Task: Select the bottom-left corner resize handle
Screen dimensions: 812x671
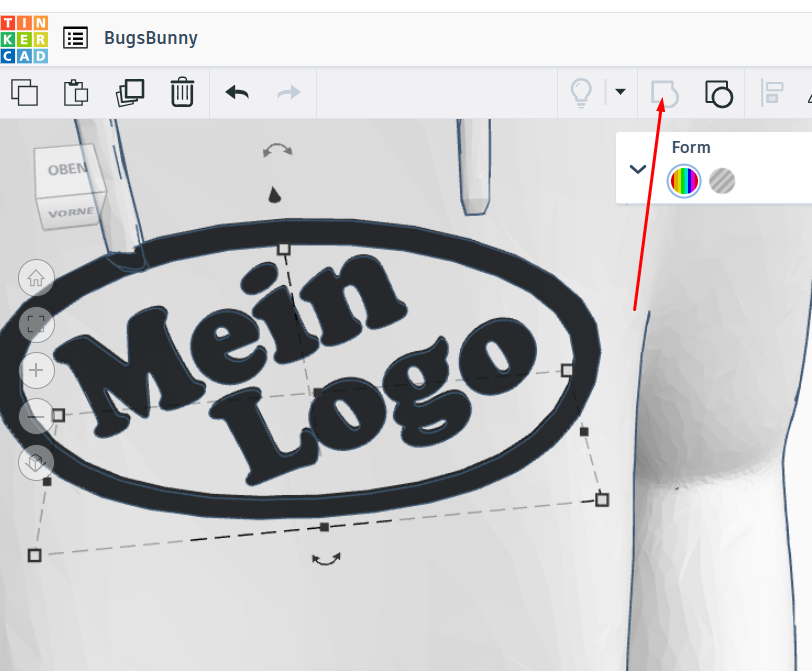Action: [x=35, y=555]
